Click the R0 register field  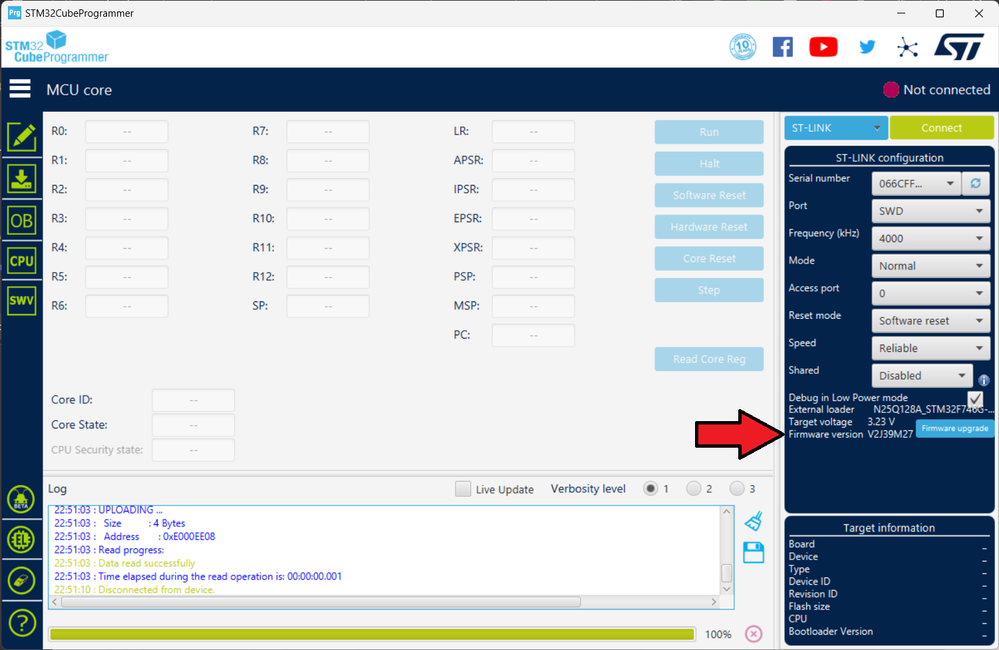(x=127, y=131)
